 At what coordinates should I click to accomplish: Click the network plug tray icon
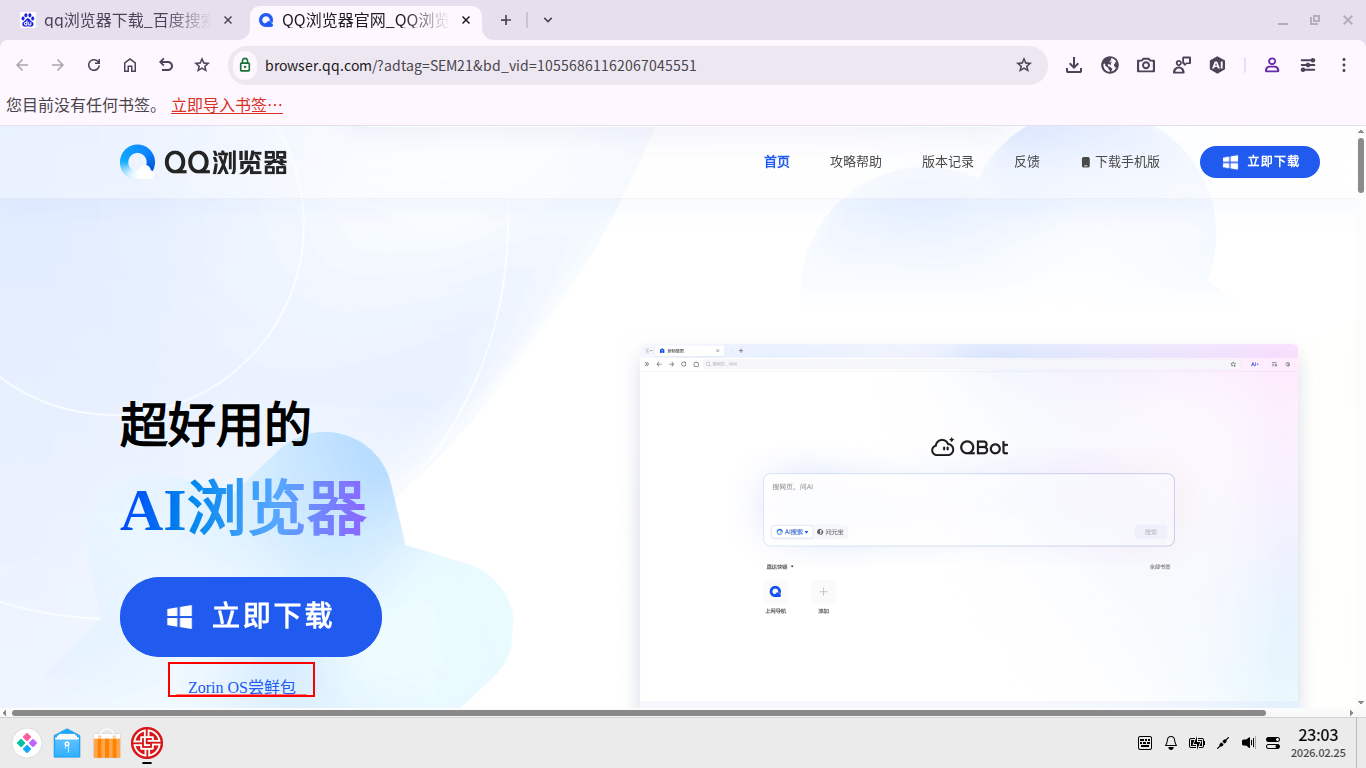pos(1223,743)
